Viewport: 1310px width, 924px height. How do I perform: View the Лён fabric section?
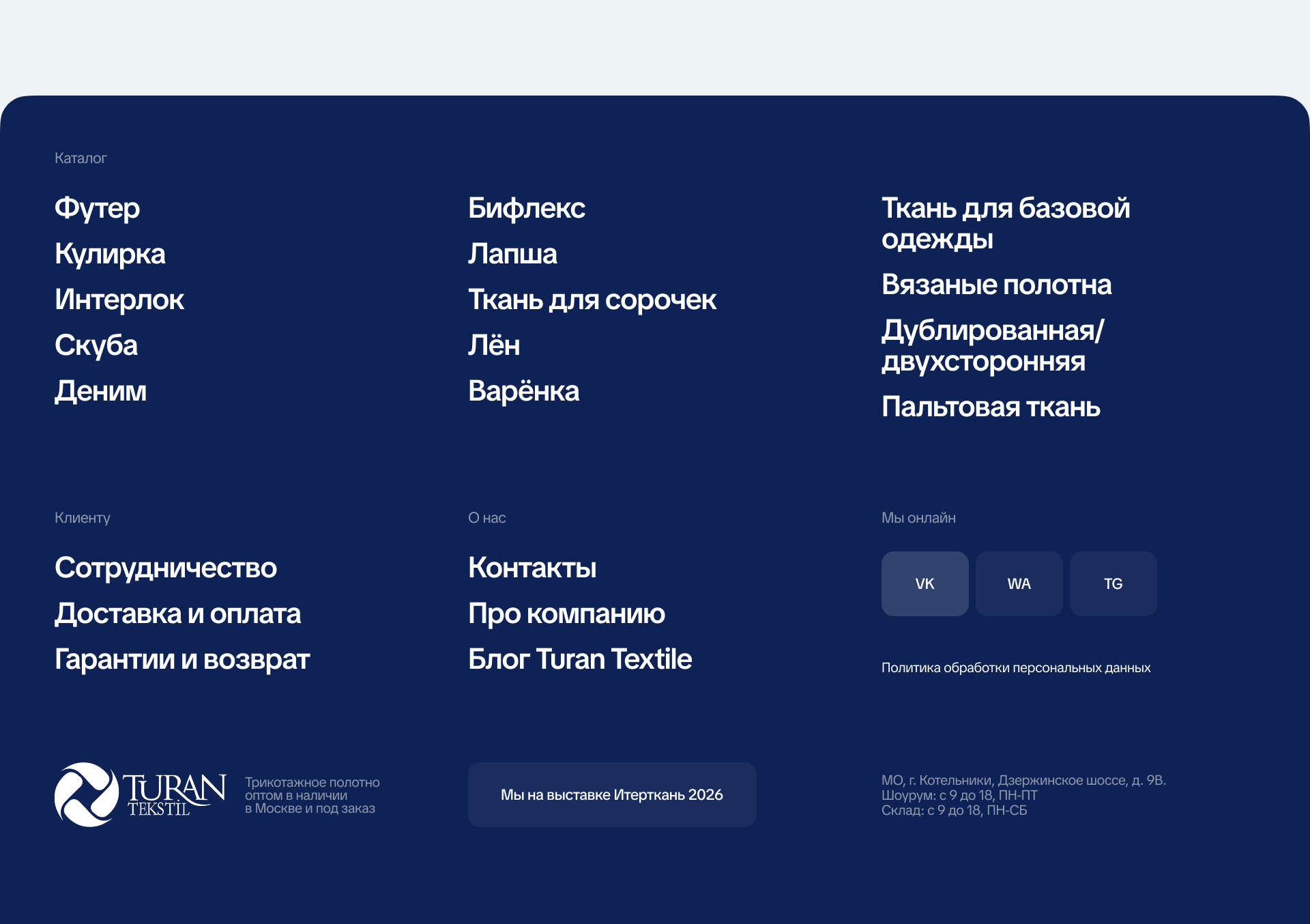click(493, 345)
